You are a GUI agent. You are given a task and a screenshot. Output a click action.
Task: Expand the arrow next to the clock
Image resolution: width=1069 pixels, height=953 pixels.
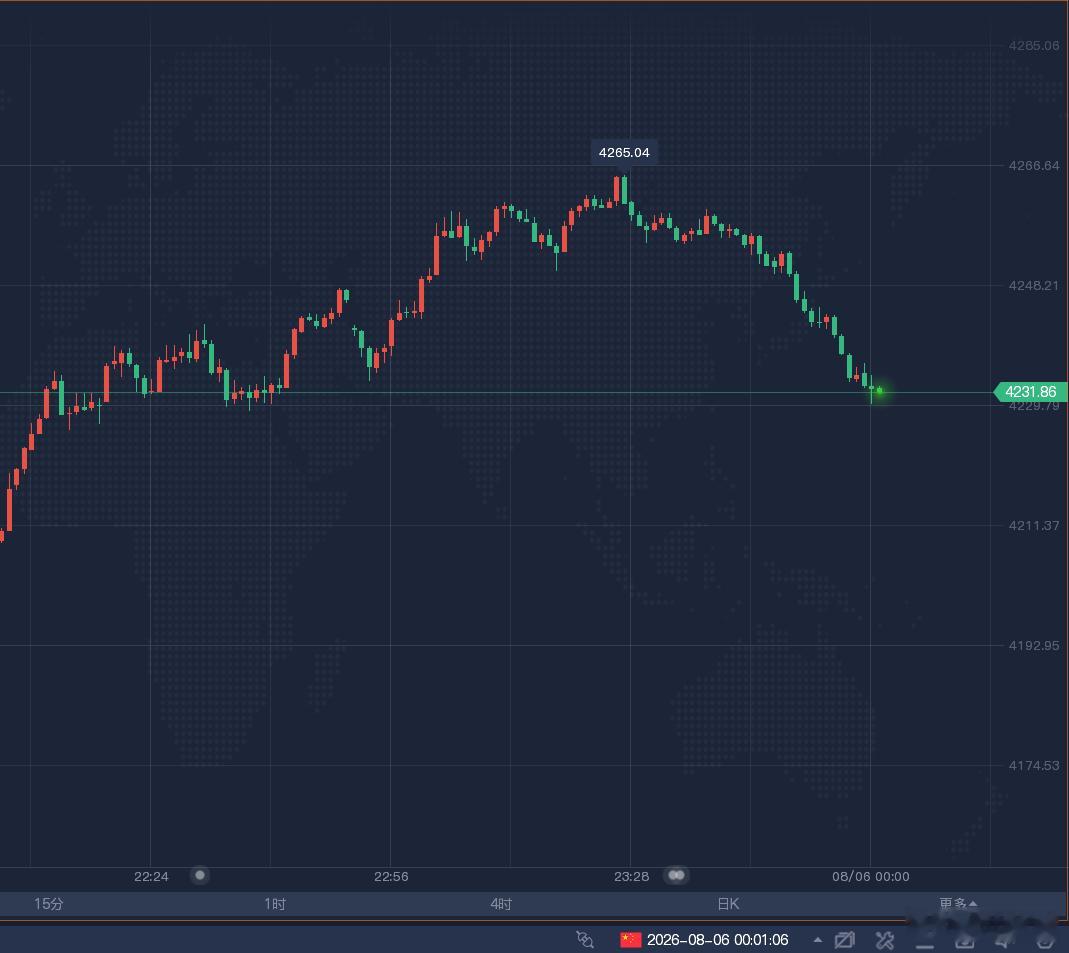click(817, 940)
